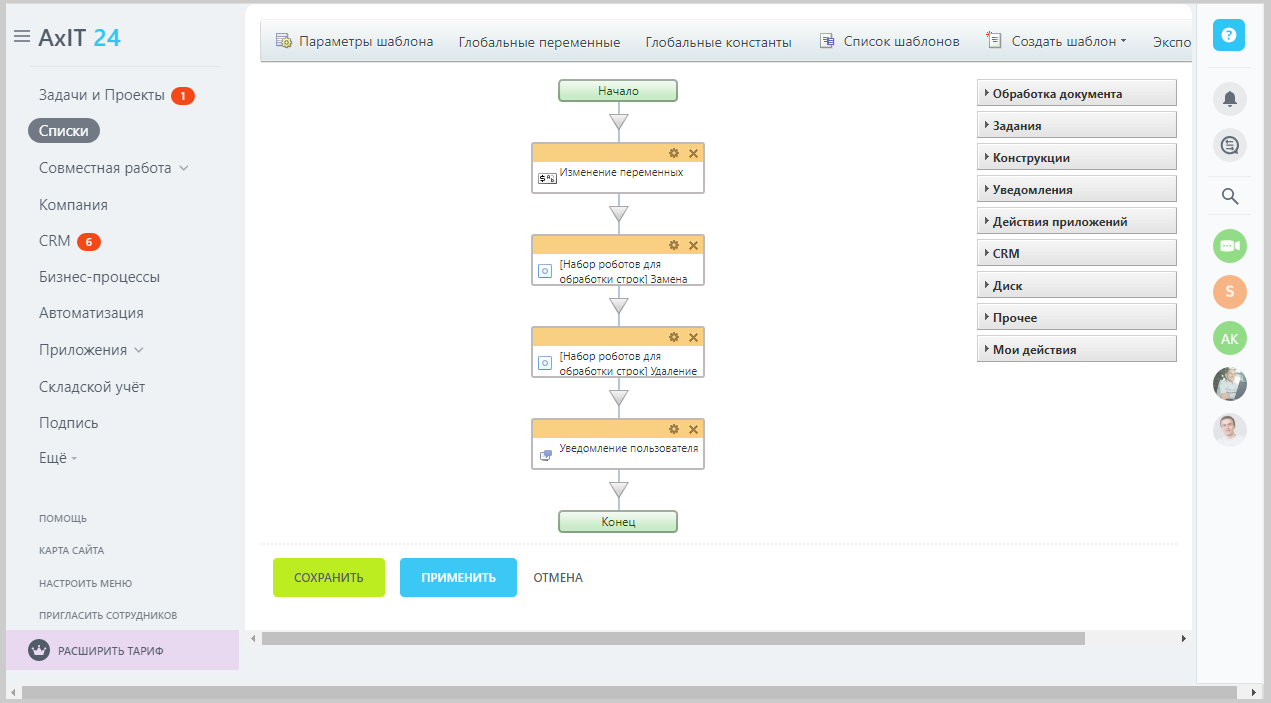This screenshot has height=703, width=1271.
Task: Click notification icon in Уведомление пользователя block
Action: pyautogui.click(x=546, y=455)
